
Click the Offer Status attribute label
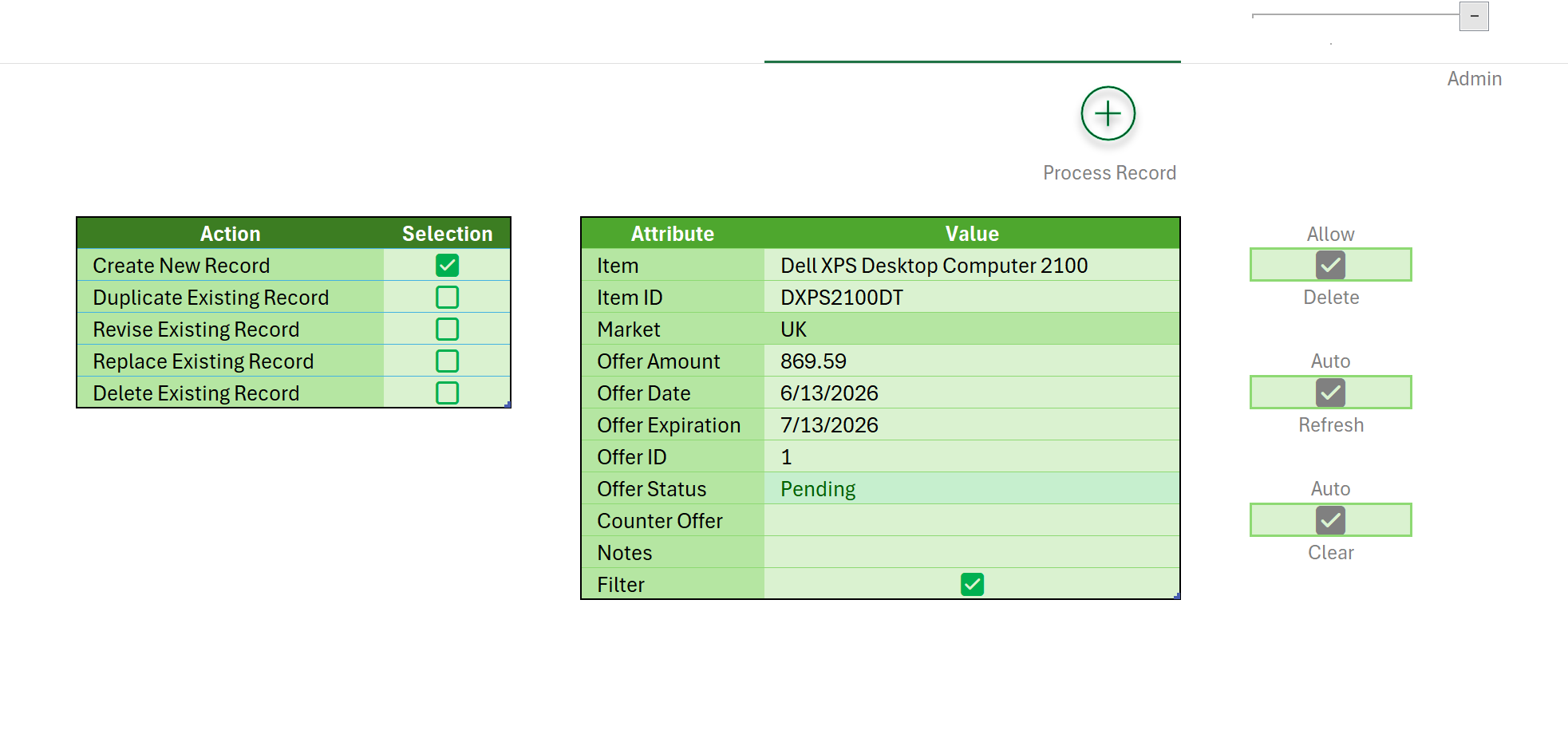652,489
